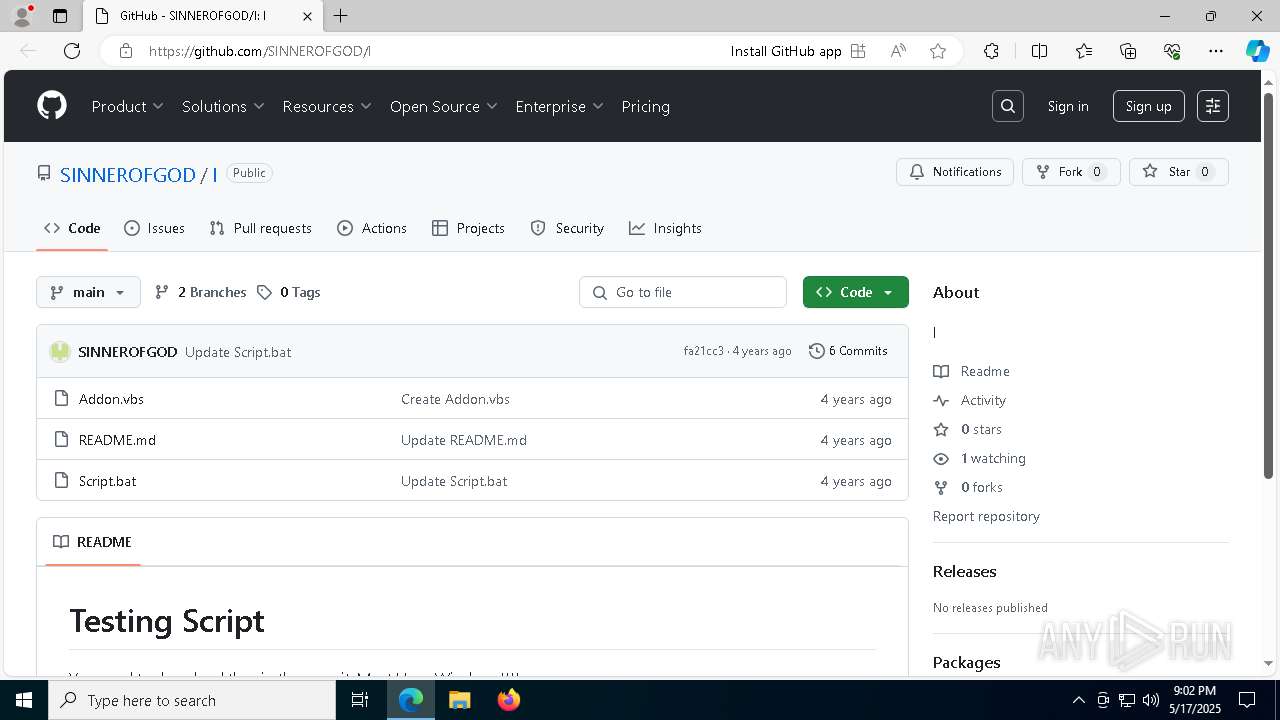1280x720 pixels.
Task: Click the browser address bar URL
Action: point(260,51)
